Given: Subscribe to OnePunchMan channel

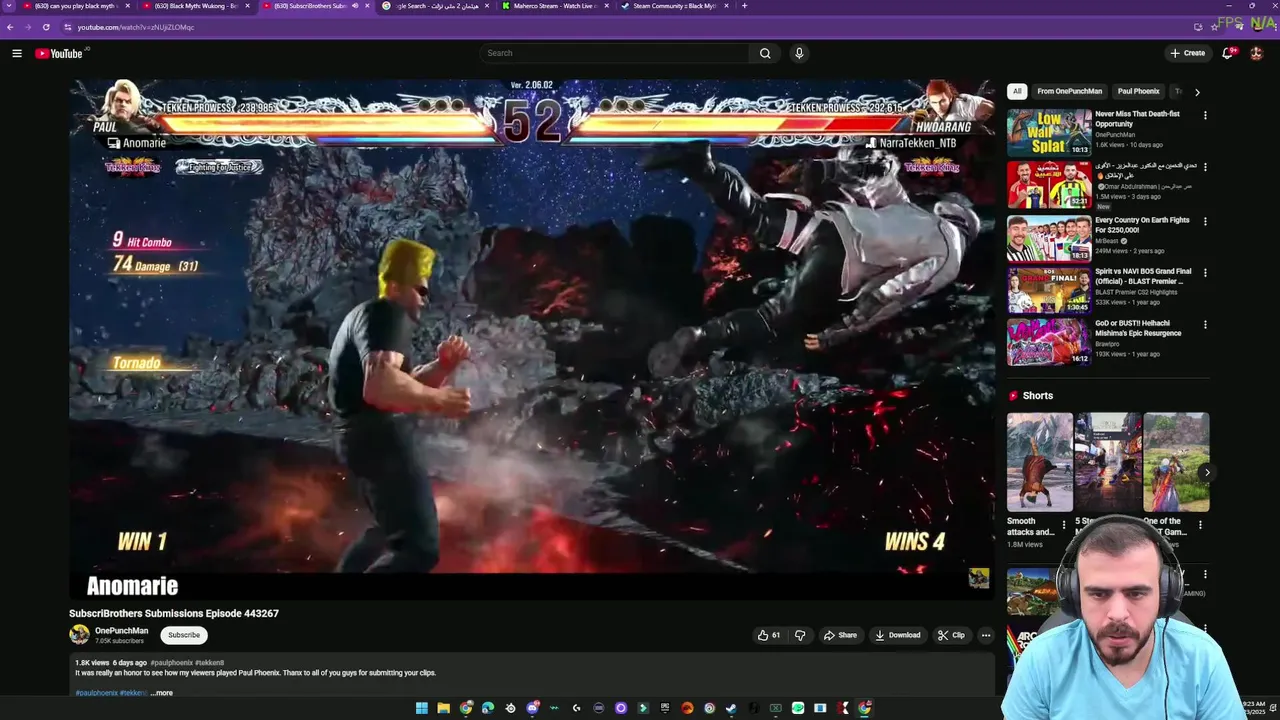Looking at the screenshot, I should point(184,635).
